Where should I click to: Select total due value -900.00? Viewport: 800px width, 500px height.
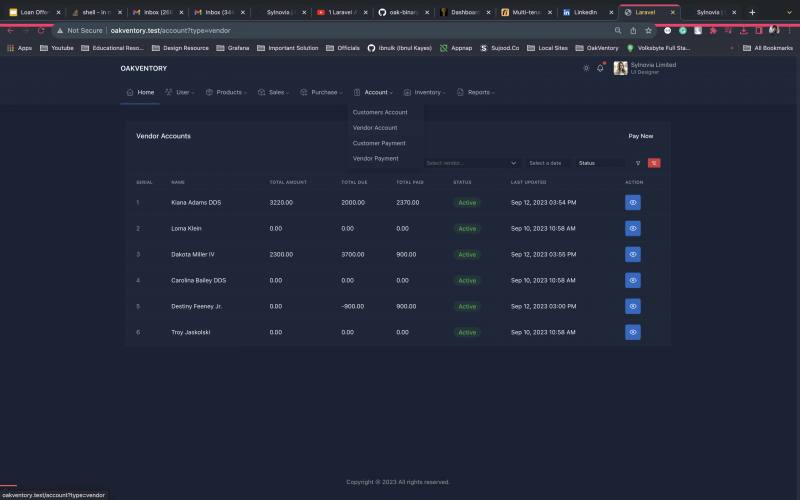(x=353, y=307)
